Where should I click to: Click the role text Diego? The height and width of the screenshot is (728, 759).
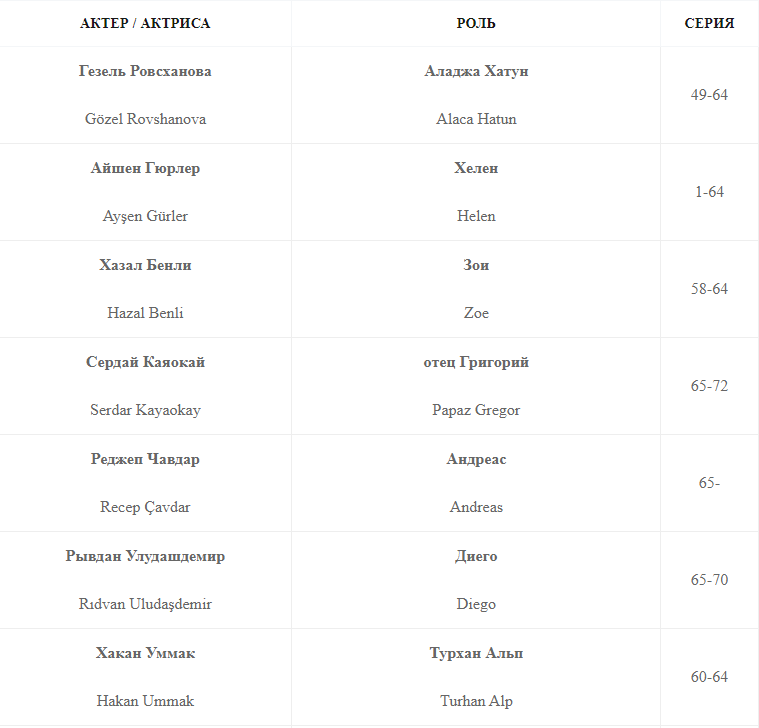pyautogui.click(x=476, y=604)
